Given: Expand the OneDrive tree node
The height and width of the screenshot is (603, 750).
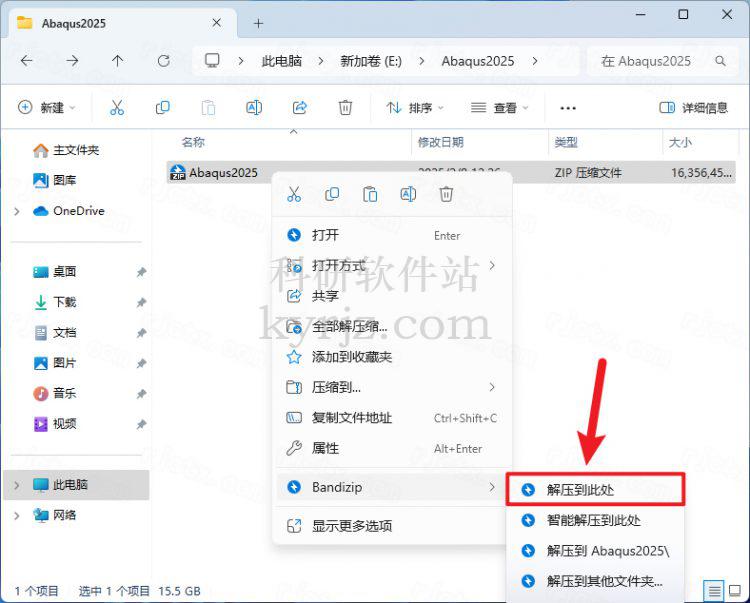Looking at the screenshot, I should point(17,211).
